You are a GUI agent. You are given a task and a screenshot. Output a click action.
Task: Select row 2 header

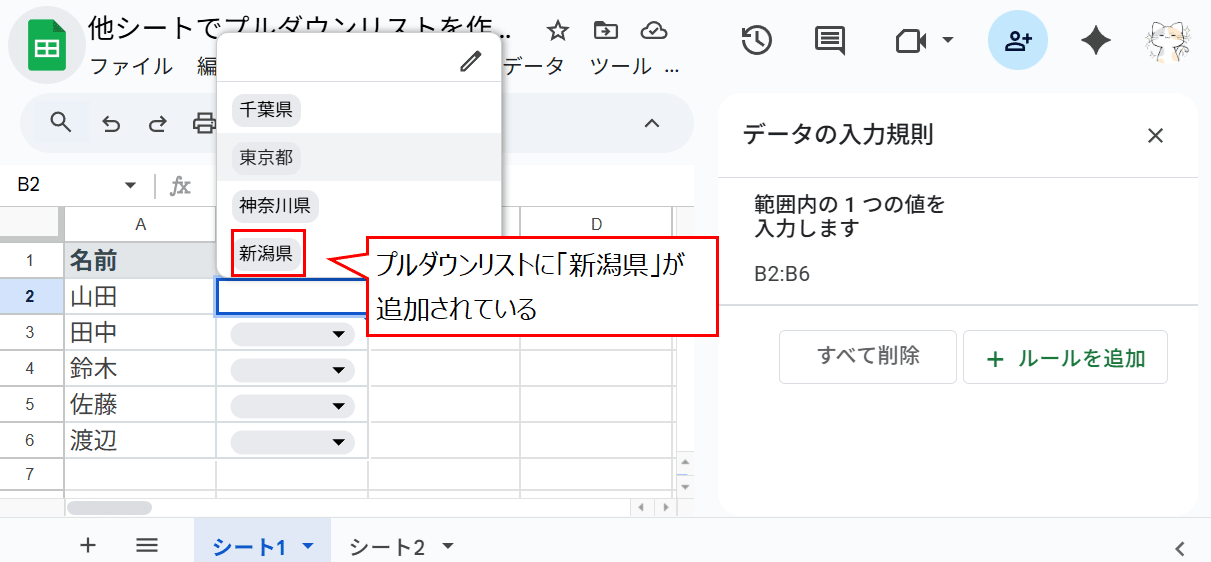tap(30, 297)
